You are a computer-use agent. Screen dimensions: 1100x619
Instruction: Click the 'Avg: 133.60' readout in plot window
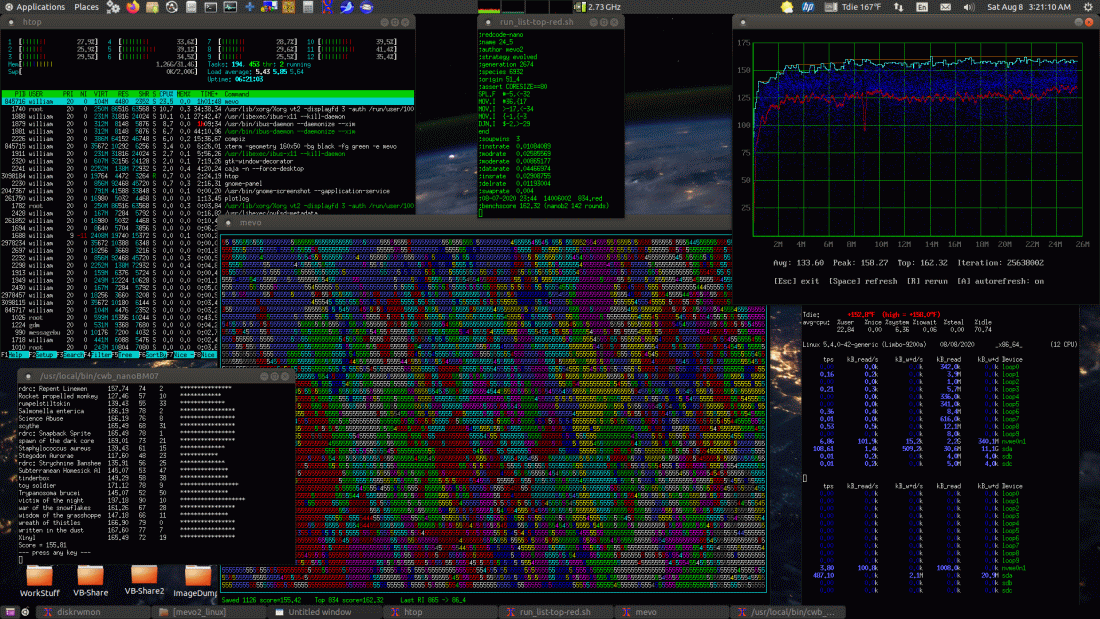click(798, 263)
